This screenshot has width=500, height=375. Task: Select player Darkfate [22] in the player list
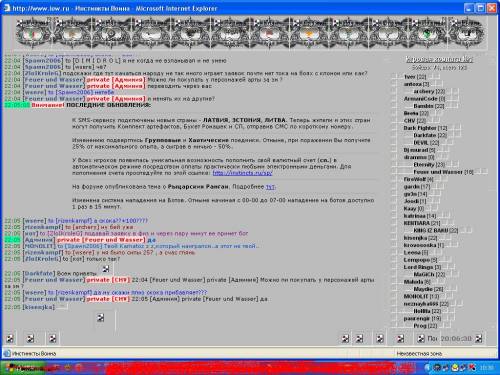(430, 135)
